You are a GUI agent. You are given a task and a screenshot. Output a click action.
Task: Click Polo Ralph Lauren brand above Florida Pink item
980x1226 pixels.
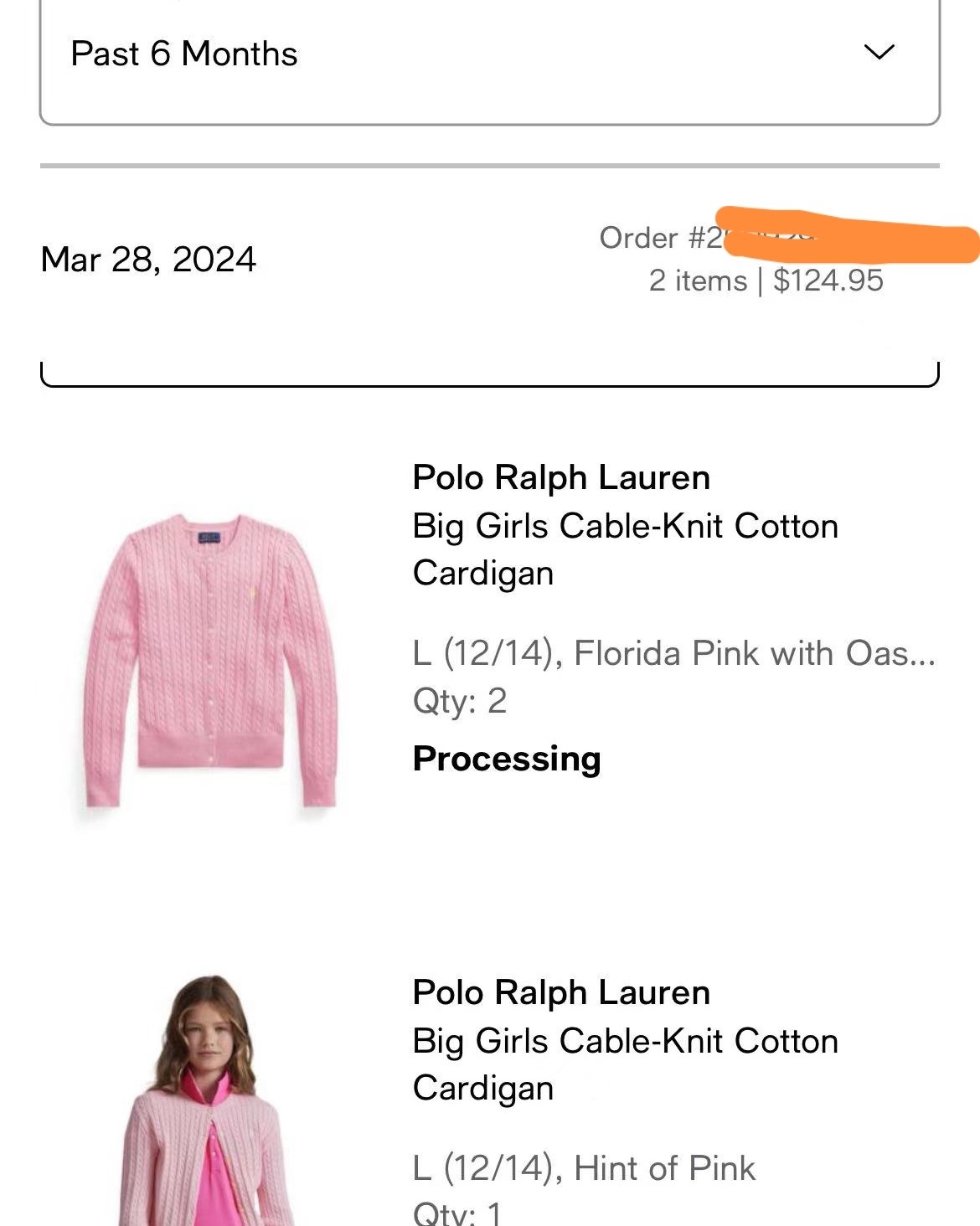[561, 478]
